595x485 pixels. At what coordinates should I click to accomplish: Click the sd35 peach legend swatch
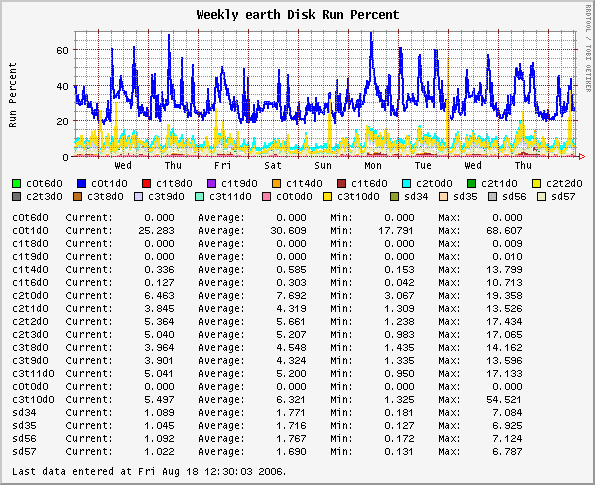443,197
